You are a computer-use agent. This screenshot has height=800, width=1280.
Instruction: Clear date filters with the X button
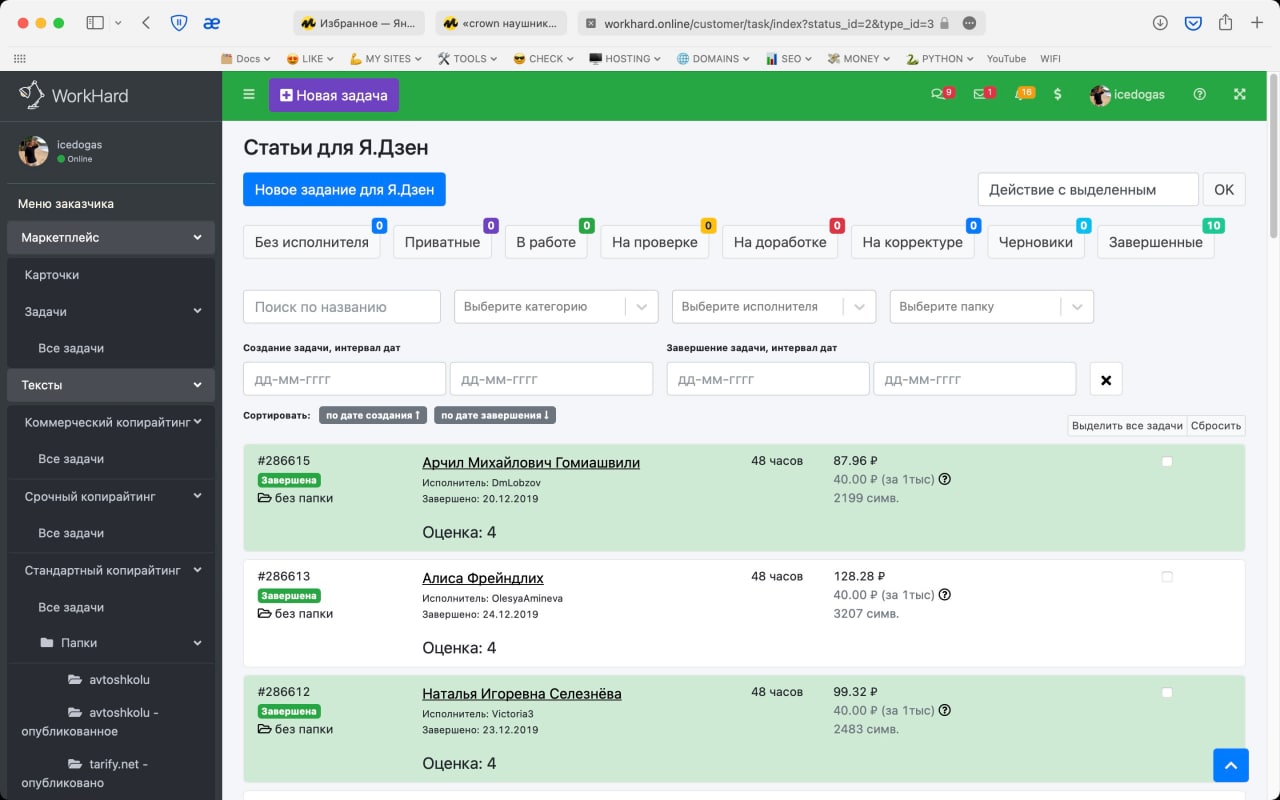(x=1106, y=380)
